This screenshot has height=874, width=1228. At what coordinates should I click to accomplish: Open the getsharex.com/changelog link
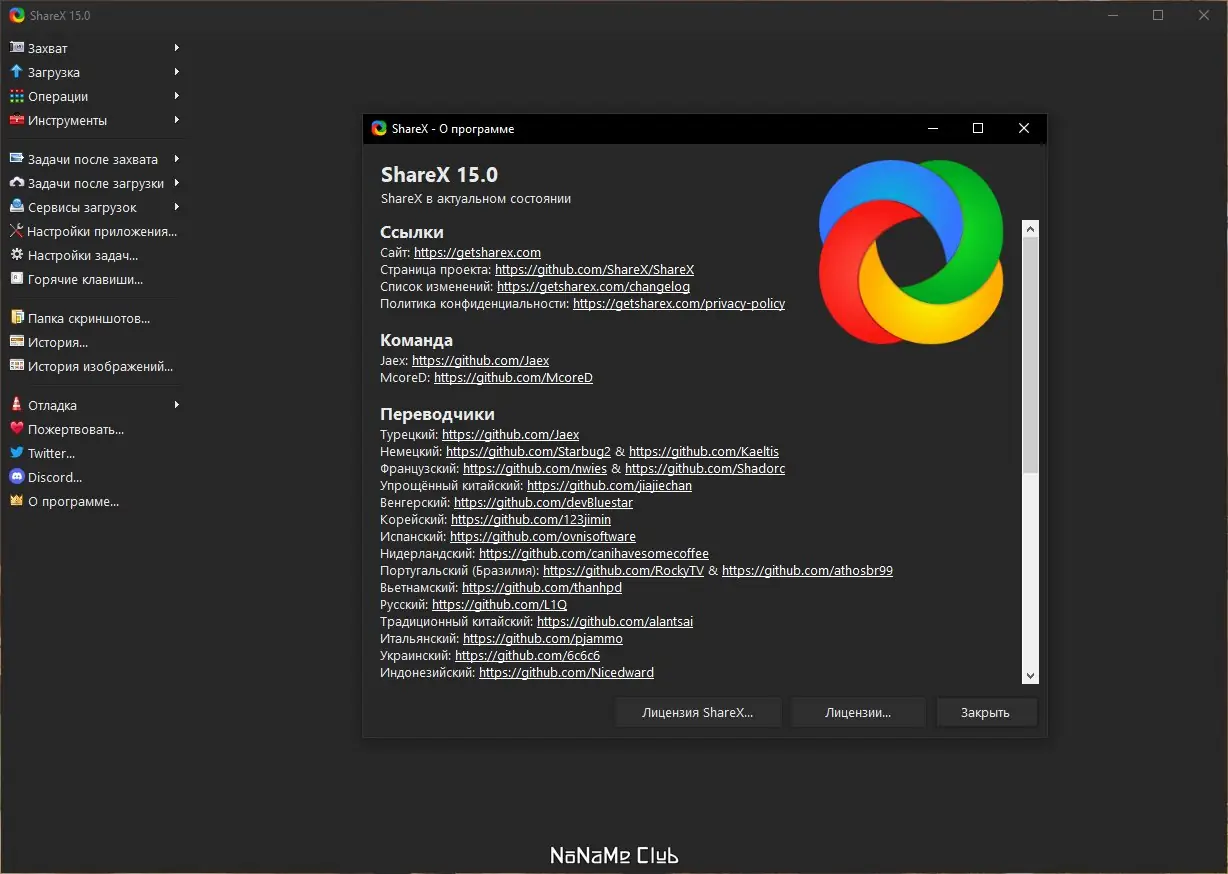click(x=593, y=287)
